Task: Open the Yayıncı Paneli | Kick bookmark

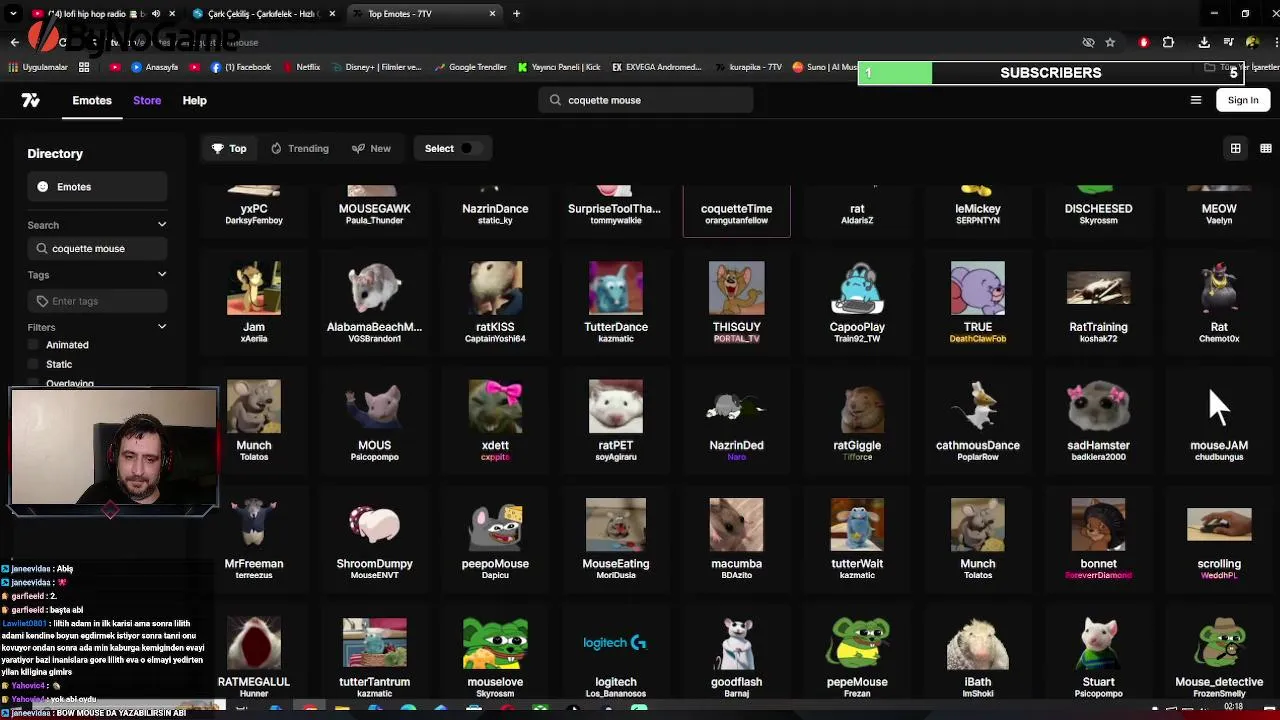Action: 559,67
